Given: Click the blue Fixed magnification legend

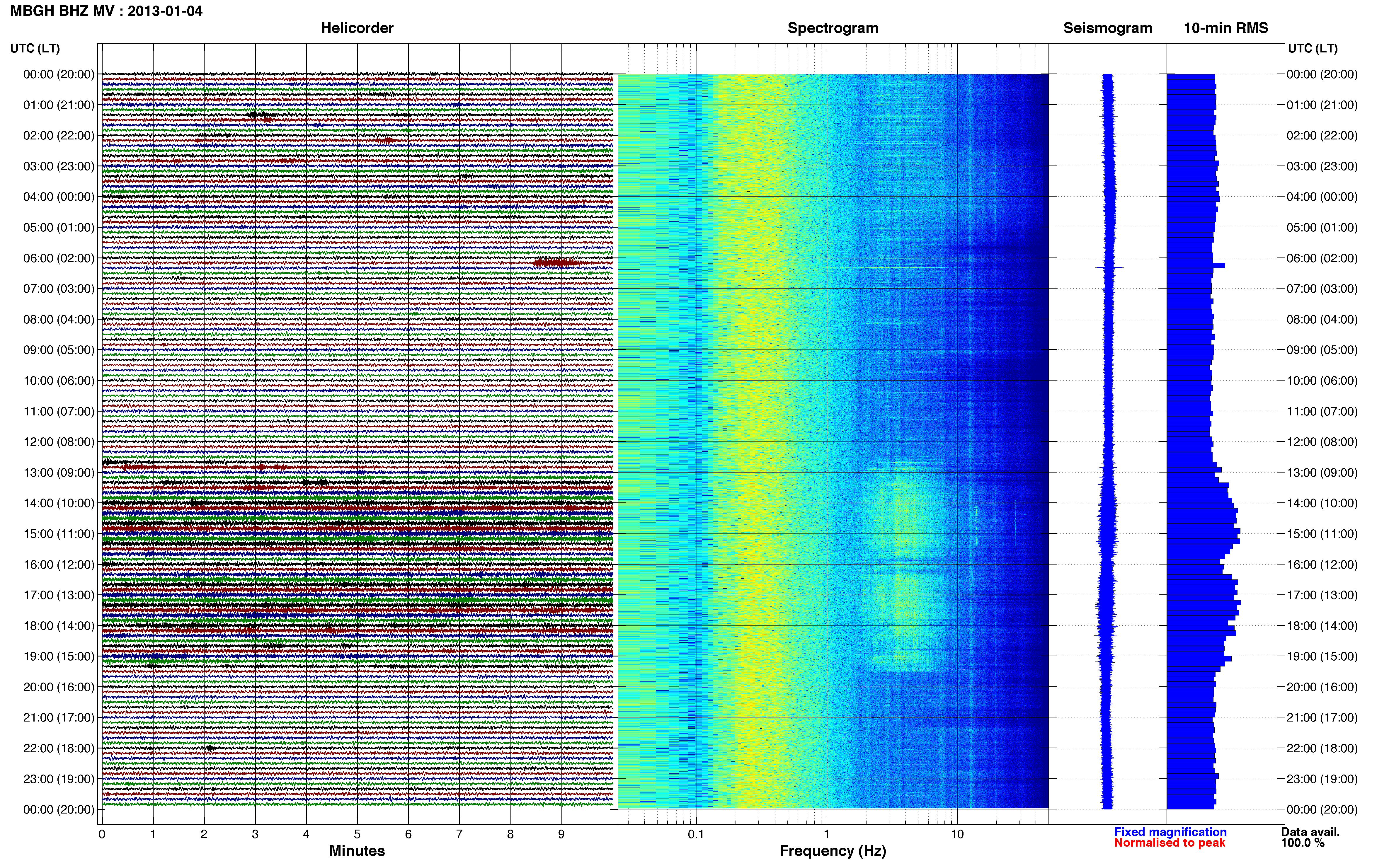Looking at the screenshot, I should coord(1170,832).
